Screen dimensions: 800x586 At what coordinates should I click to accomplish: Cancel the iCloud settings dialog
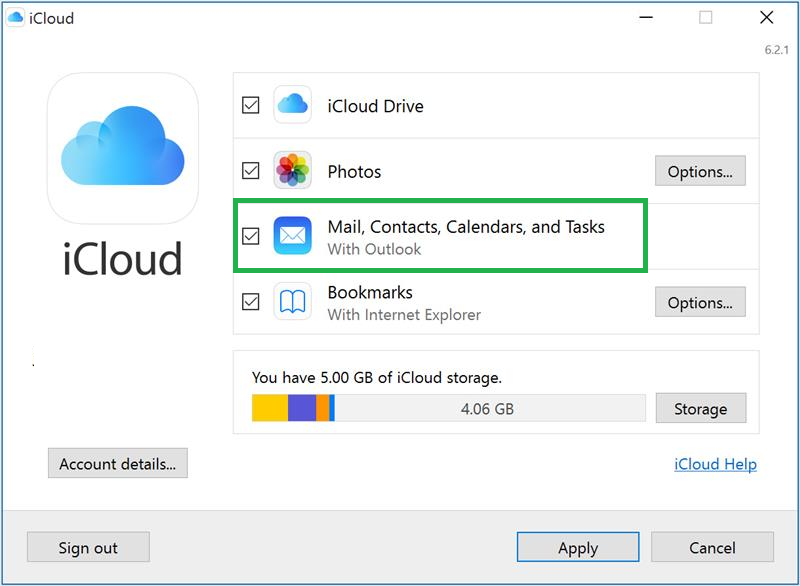coord(712,547)
